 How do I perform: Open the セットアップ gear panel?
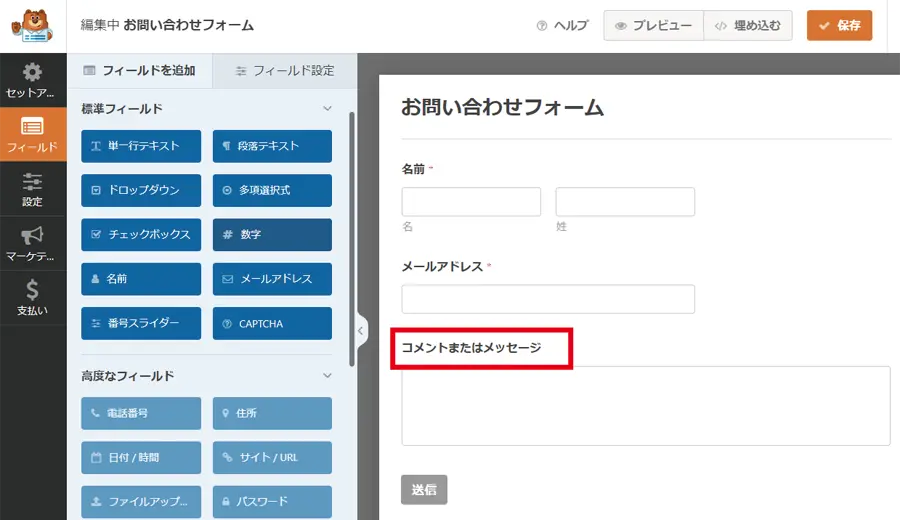(33, 80)
